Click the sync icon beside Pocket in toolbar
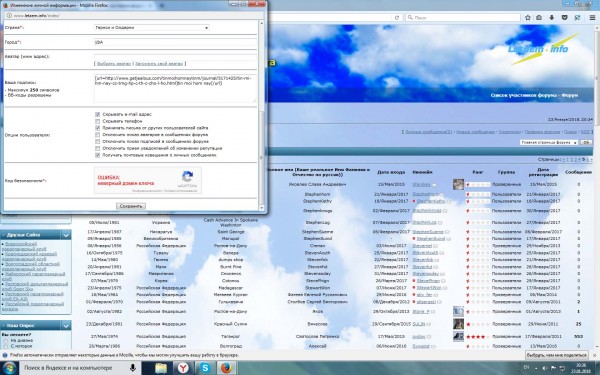This screenshot has height=375, width=600. 577,18
